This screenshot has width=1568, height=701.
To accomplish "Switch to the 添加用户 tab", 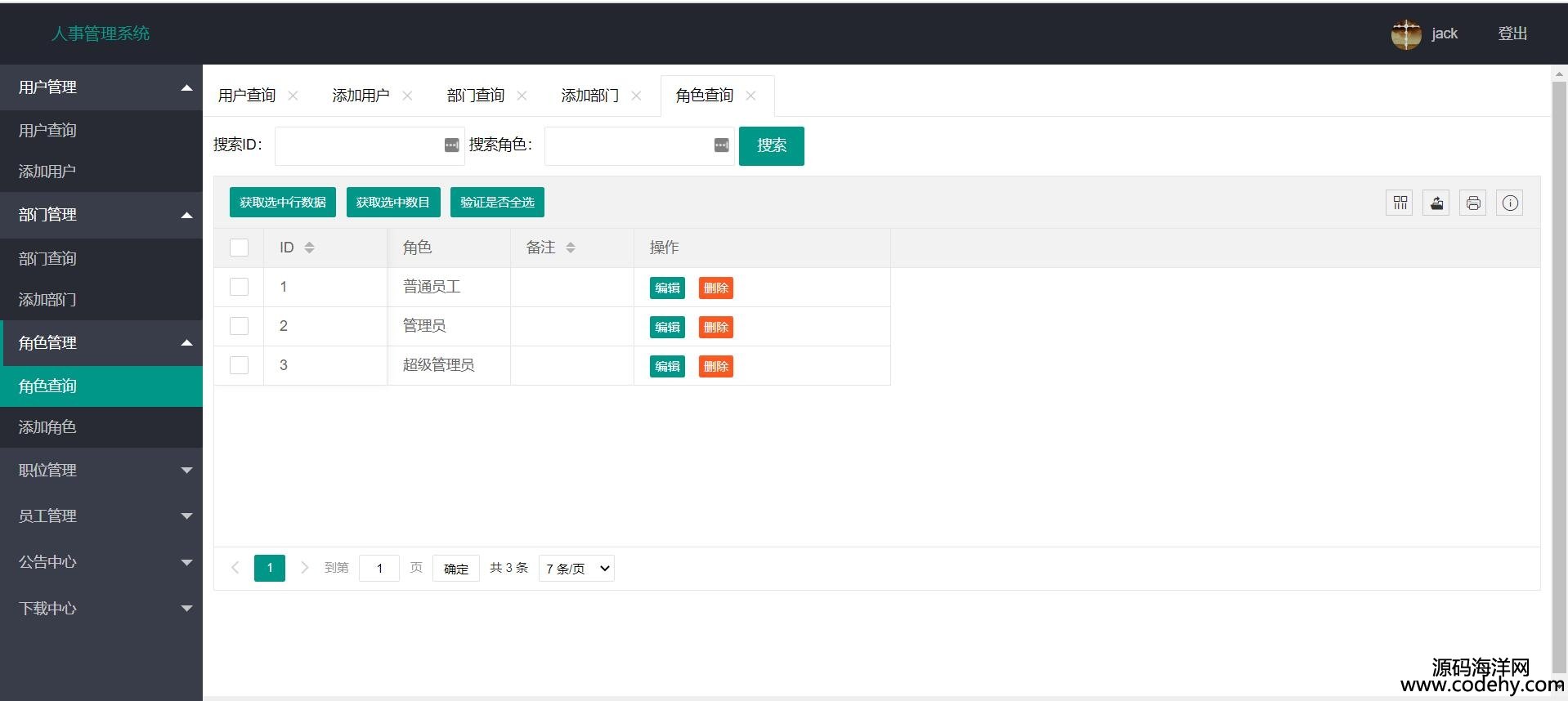I will pyautogui.click(x=361, y=96).
